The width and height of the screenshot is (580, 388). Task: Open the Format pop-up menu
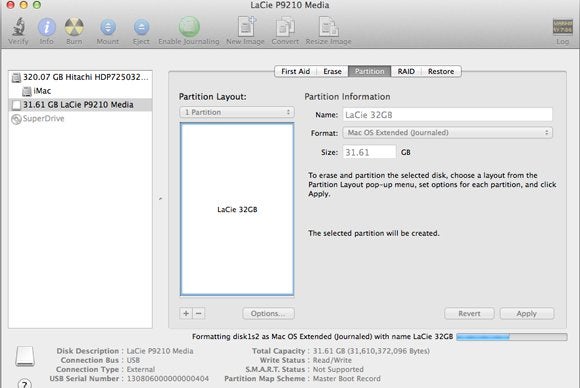click(448, 132)
